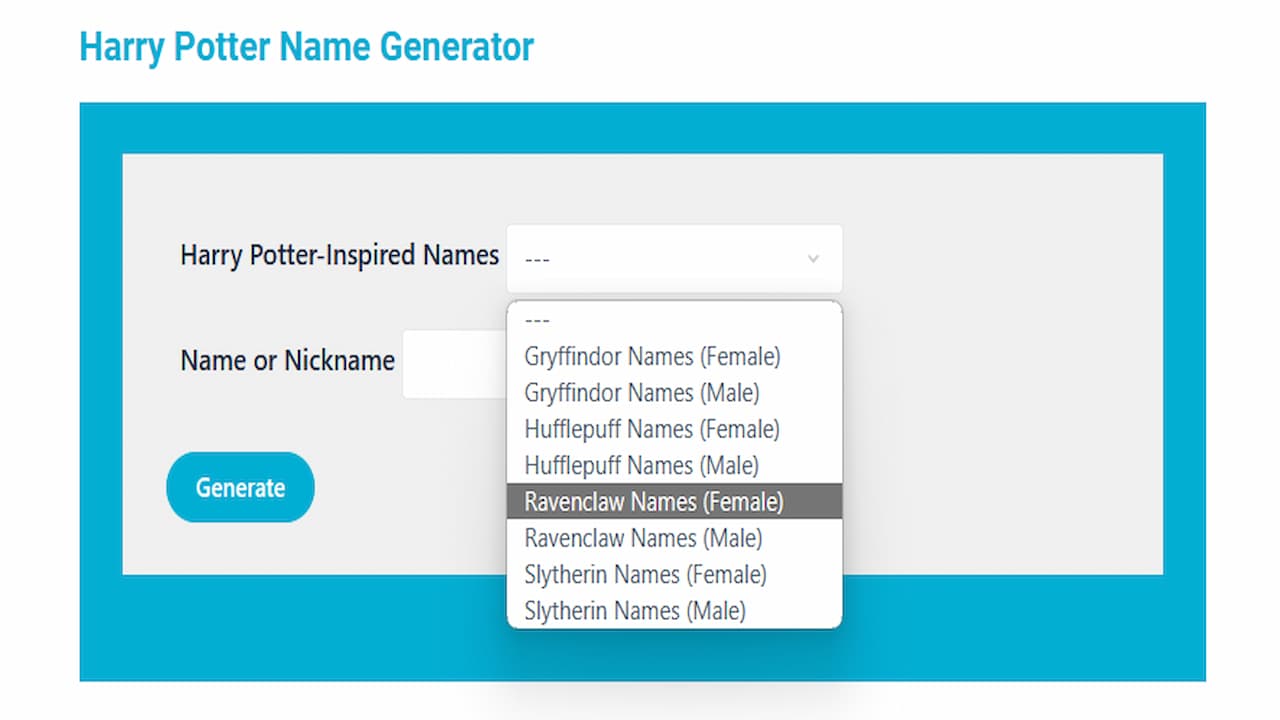The width and height of the screenshot is (1280, 720).
Task: Pick Ravenclaw Names (Male) option
Action: [643, 538]
